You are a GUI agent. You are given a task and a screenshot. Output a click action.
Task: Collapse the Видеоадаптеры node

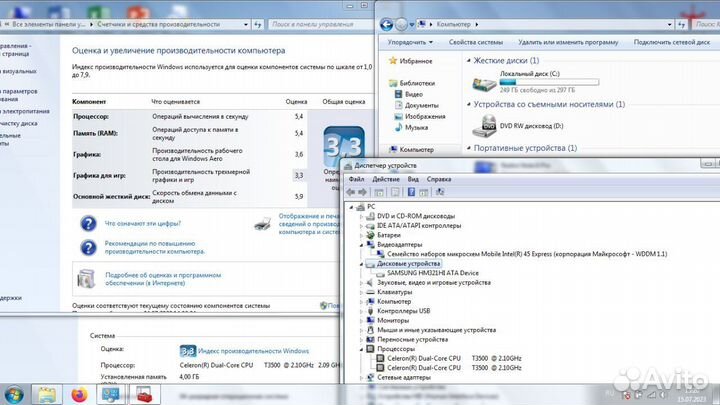(361, 245)
